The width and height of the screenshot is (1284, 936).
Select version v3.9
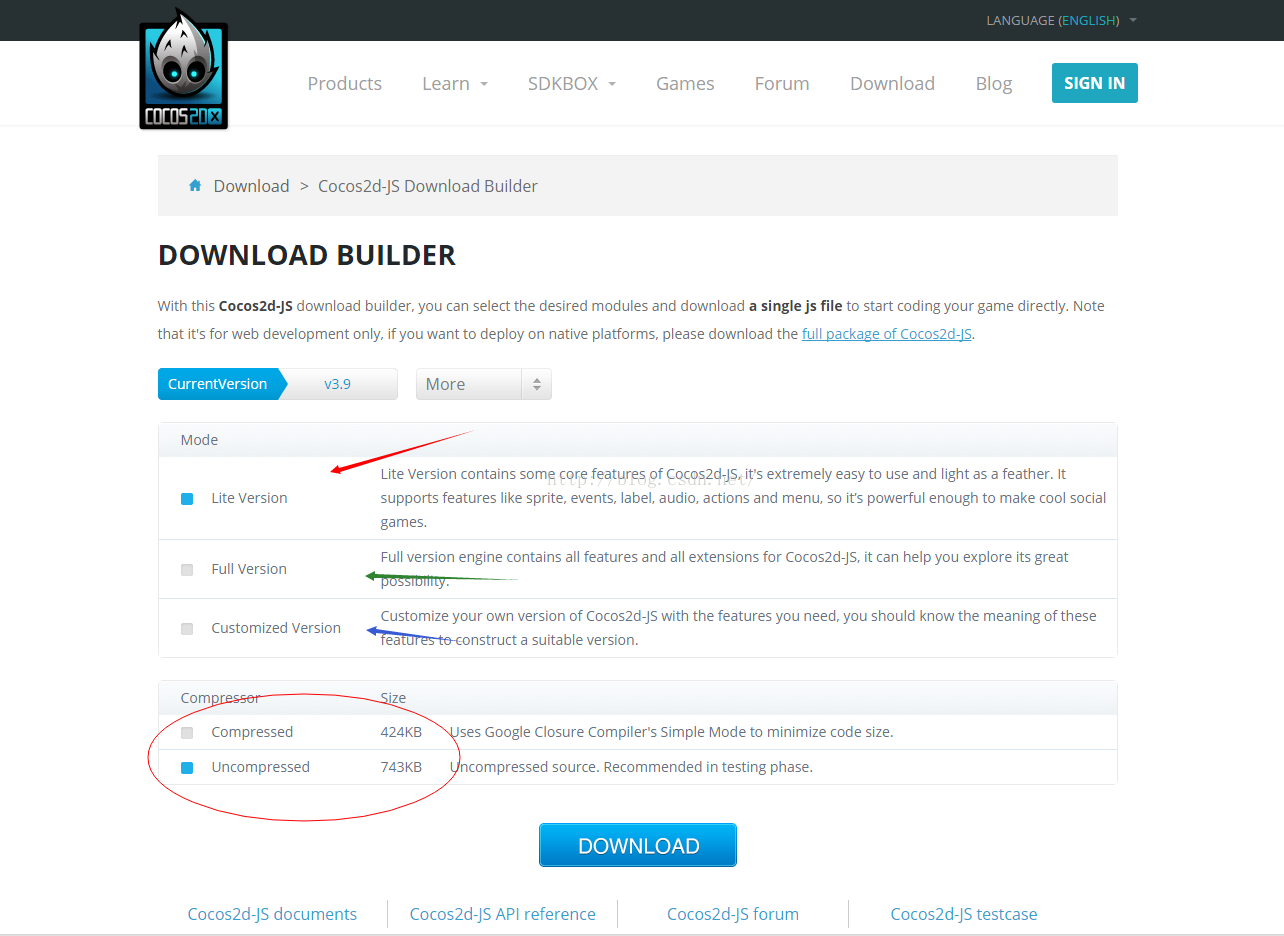[x=338, y=384]
